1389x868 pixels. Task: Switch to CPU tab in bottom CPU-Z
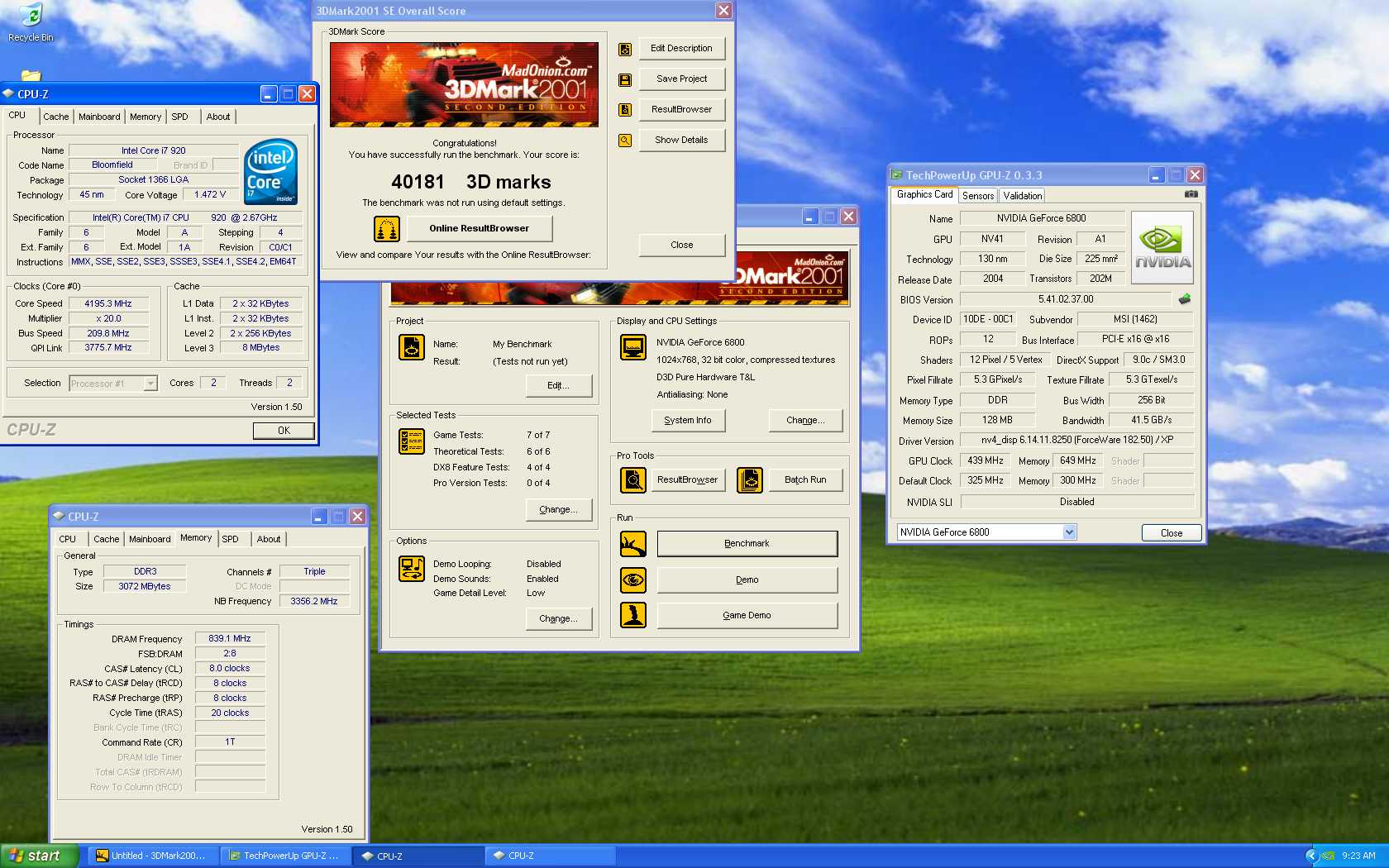click(x=68, y=539)
